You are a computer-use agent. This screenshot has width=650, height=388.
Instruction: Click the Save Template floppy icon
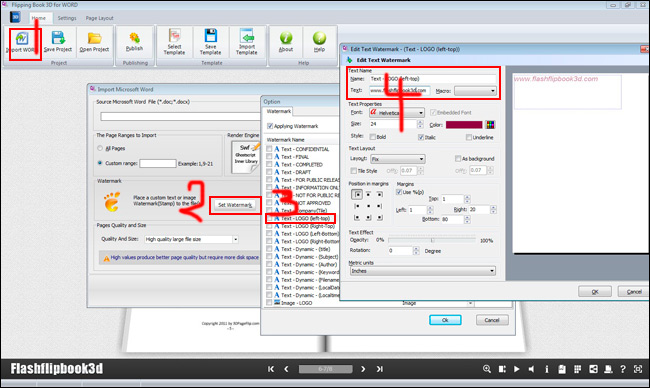[x=211, y=36]
